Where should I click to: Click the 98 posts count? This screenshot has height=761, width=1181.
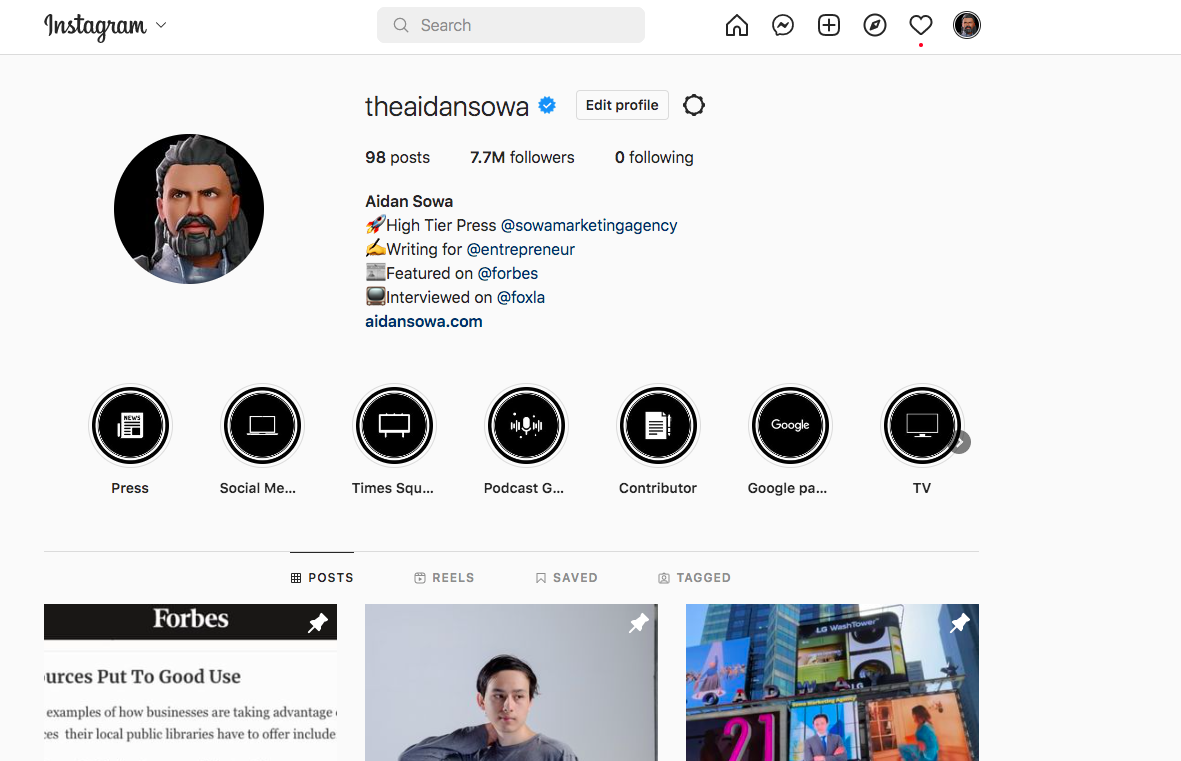(398, 157)
